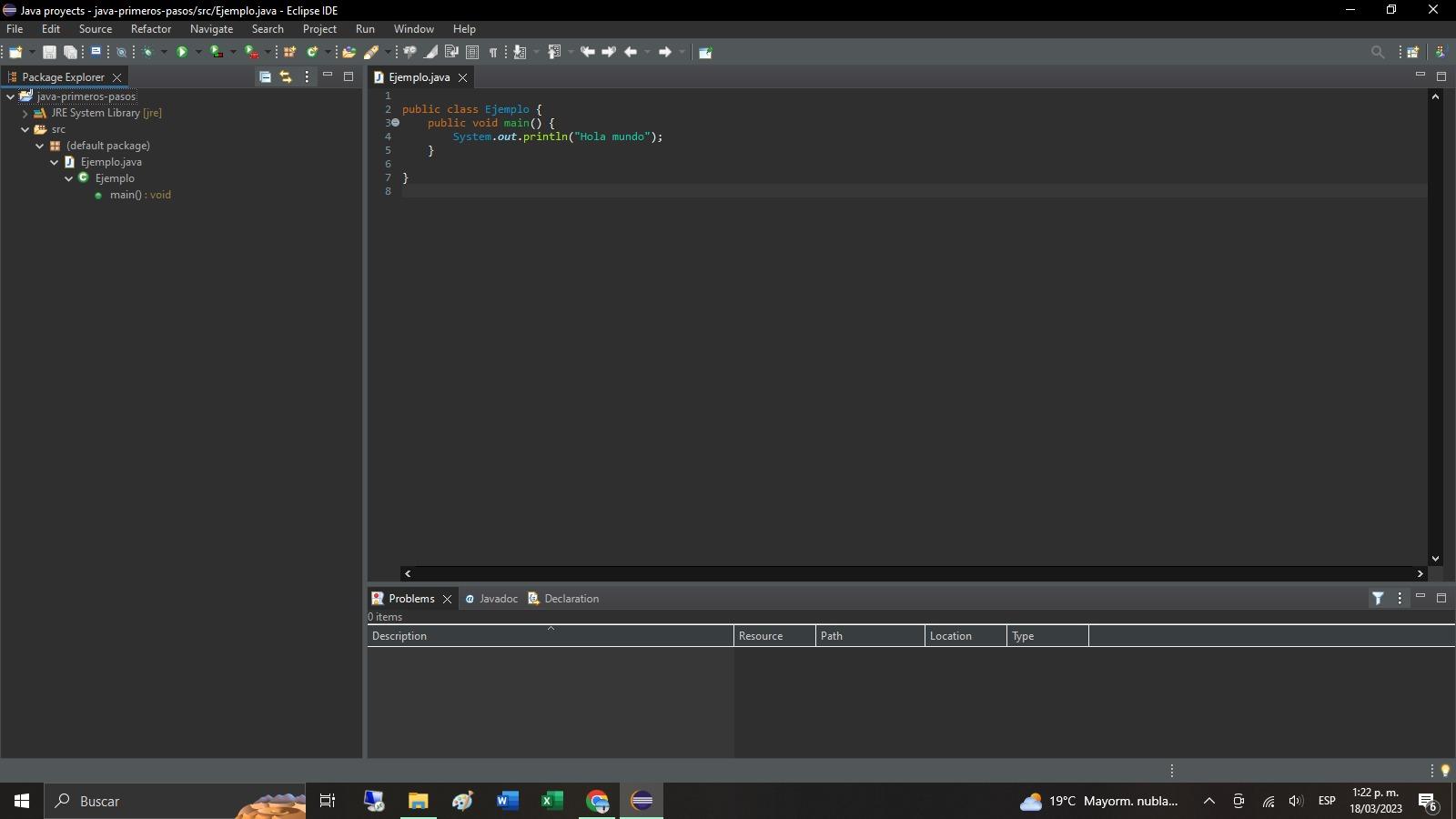
Task: Switch to the Declaration tab
Action: click(563, 599)
